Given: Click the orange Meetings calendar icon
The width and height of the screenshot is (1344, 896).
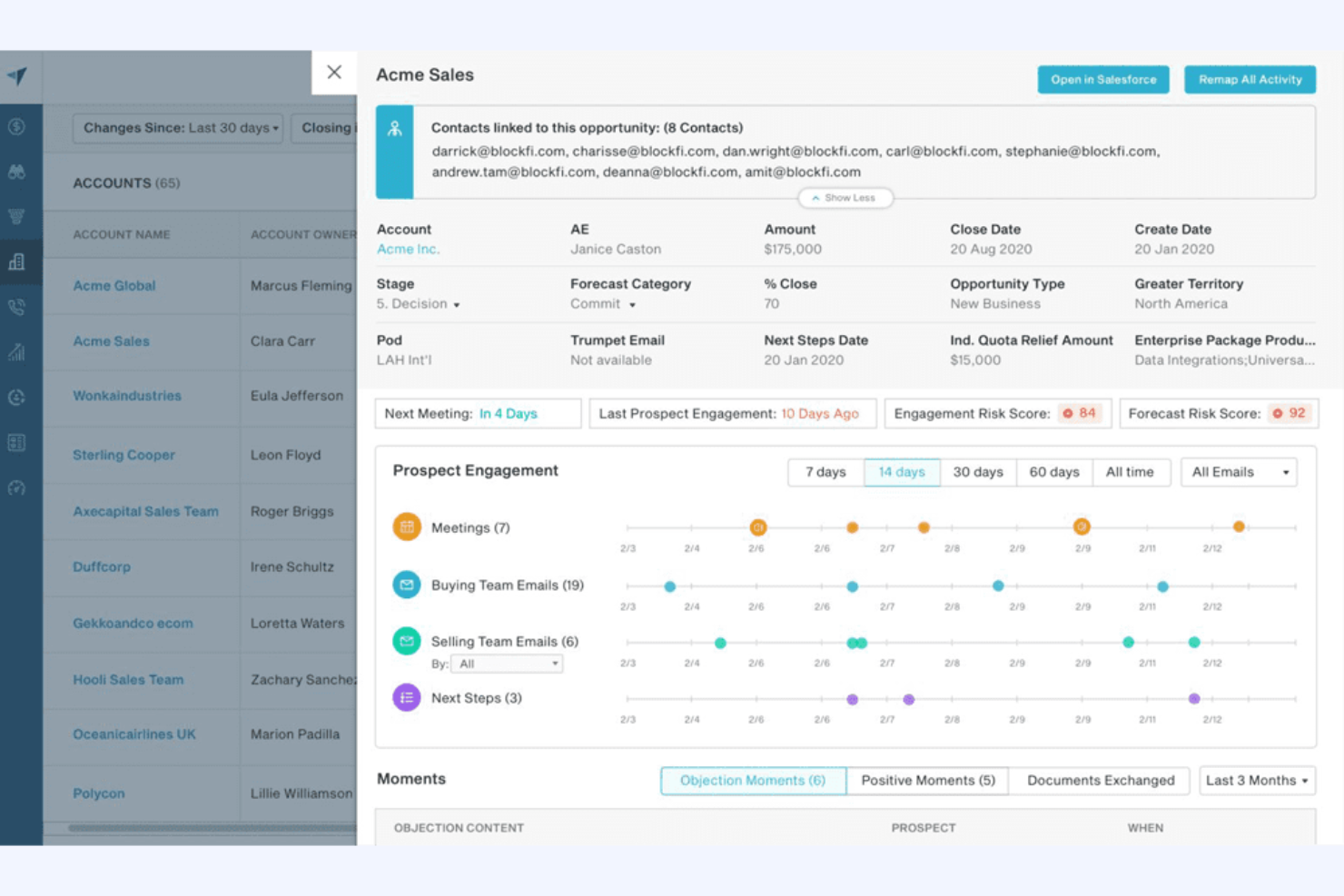Looking at the screenshot, I should [x=406, y=527].
